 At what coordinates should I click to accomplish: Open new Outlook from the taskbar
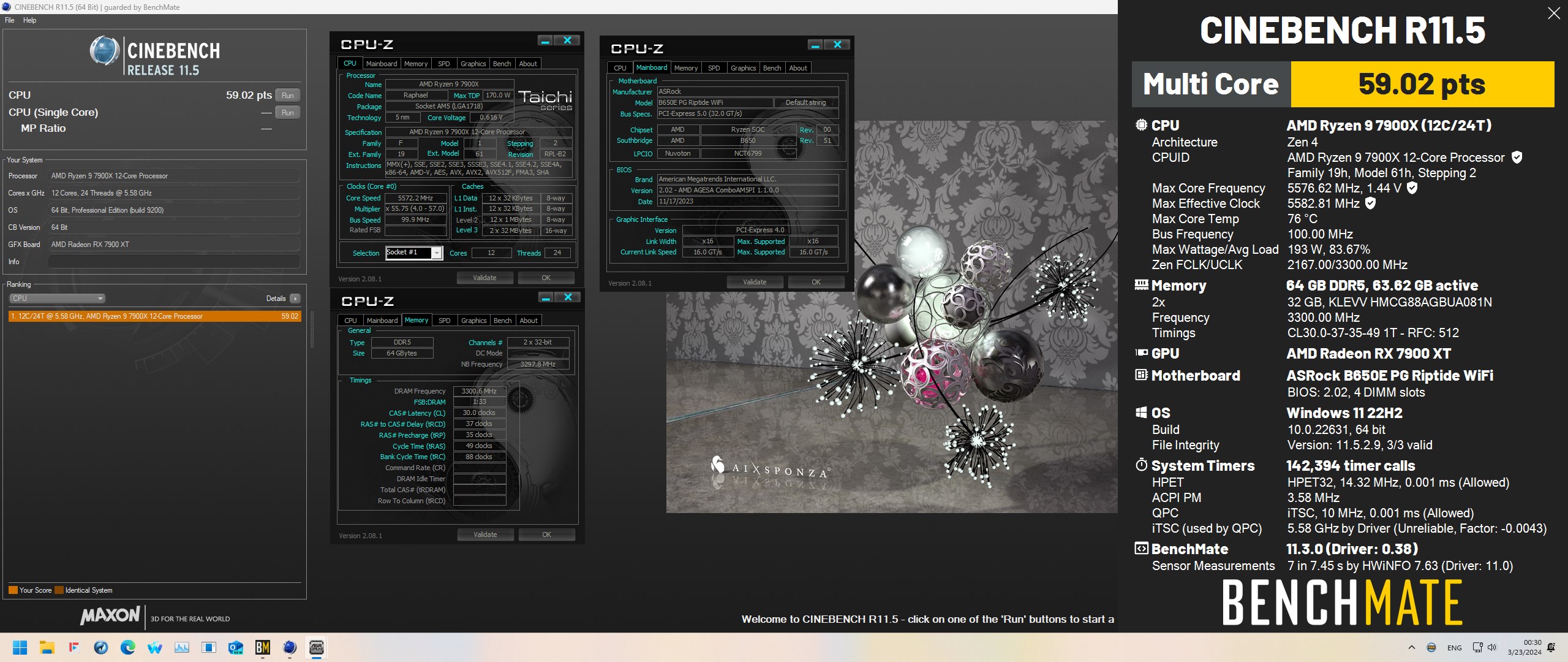[236, 647]
